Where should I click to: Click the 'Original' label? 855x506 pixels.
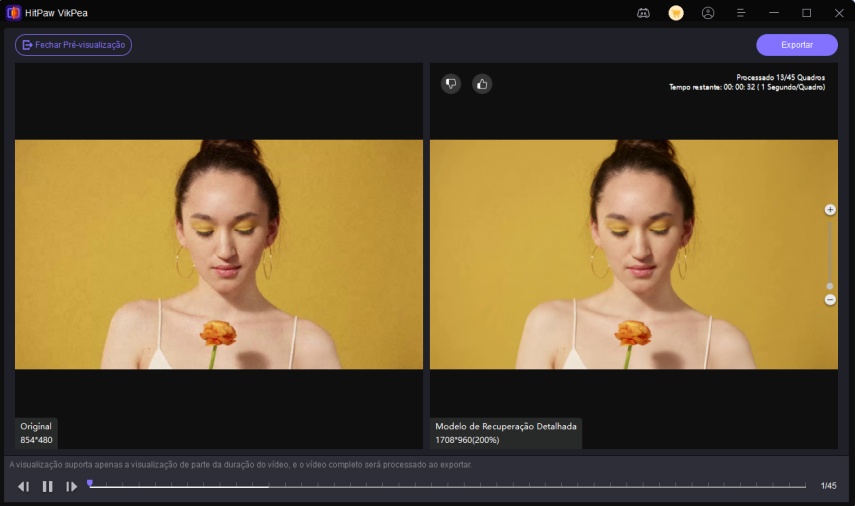[36, 426]
